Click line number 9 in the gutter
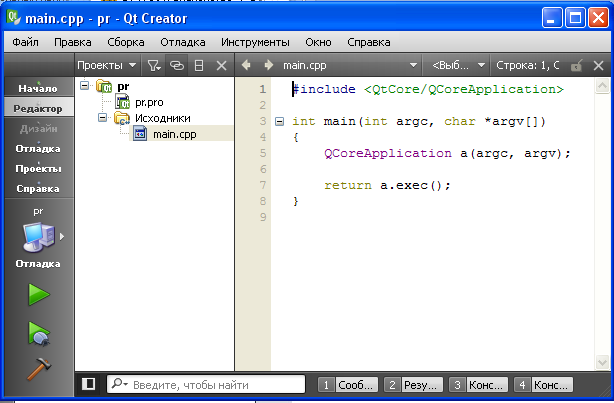Image resolution: width=614 pixels, height=403 pixels. pos(263,217)
